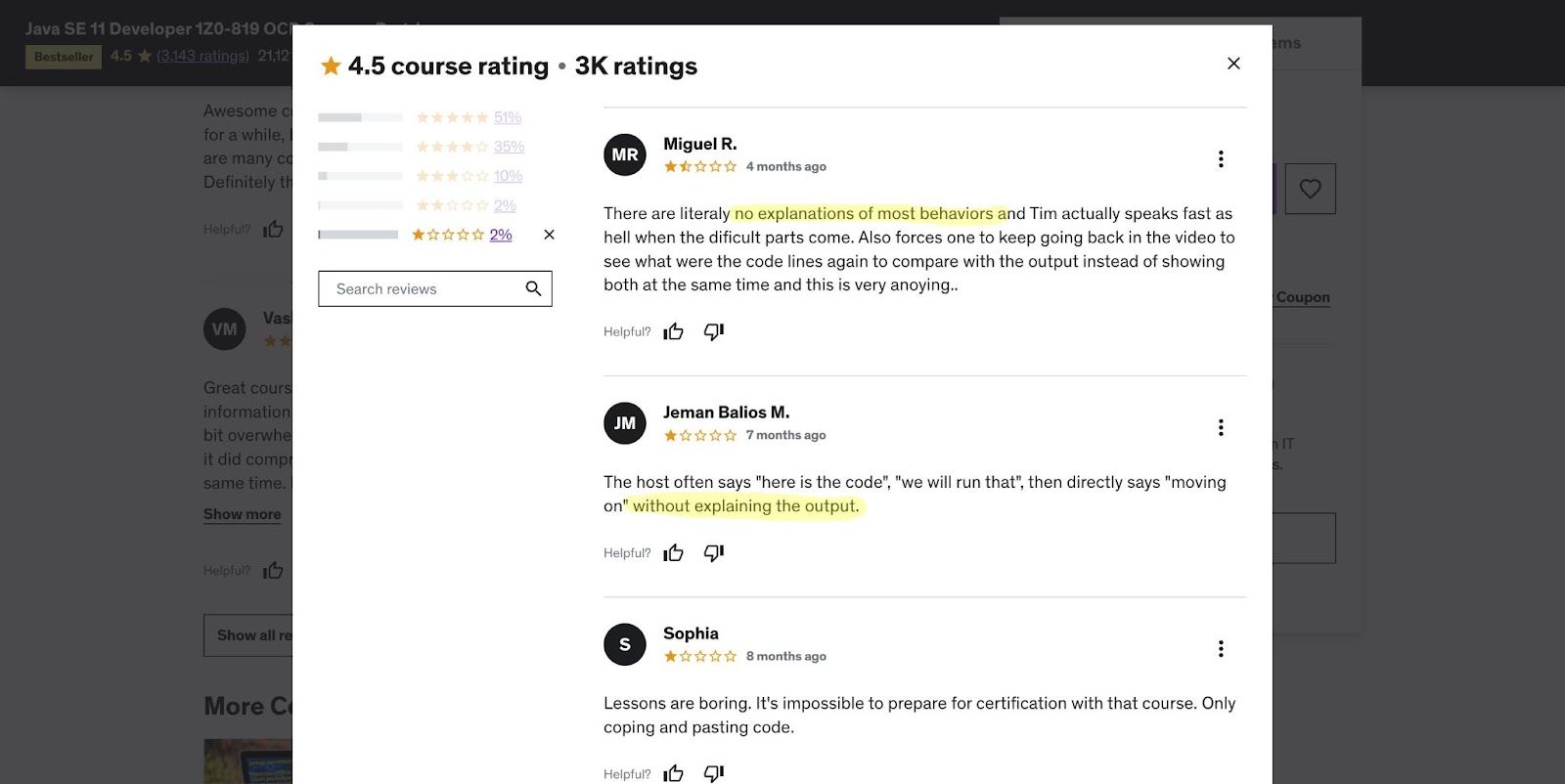This screenshot has width=1565, height=784.
Task: Add the course to wishlist via heart icon
Action: [1310, 189]
